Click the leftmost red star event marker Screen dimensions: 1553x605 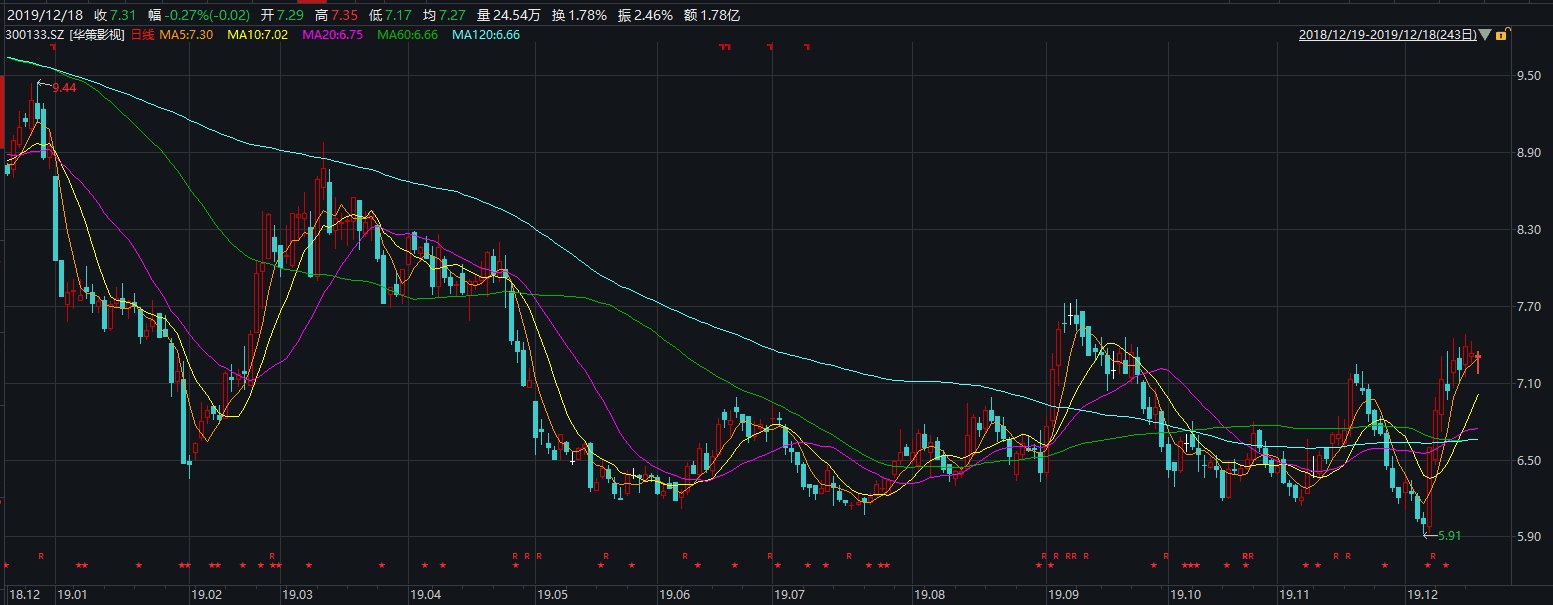coord(6,566)
